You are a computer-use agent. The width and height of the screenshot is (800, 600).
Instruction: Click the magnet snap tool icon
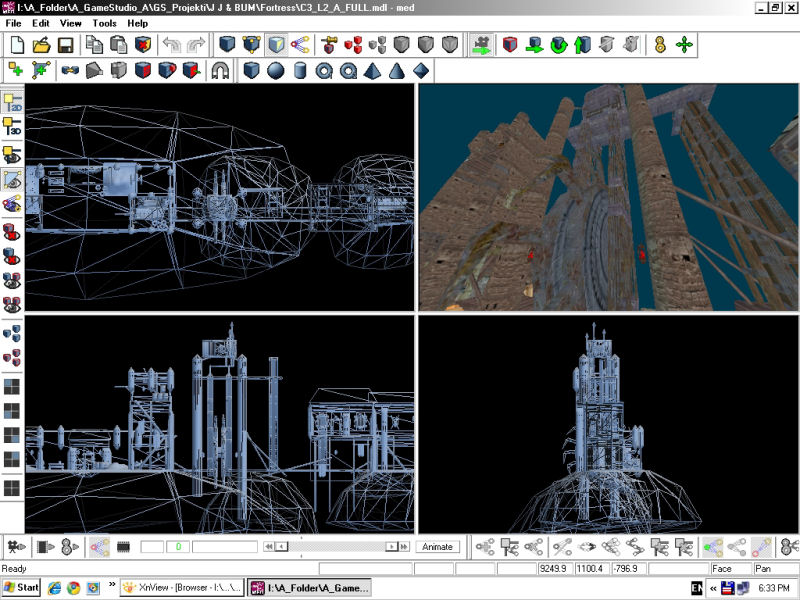pyautogui.click(x=220, y=70)
